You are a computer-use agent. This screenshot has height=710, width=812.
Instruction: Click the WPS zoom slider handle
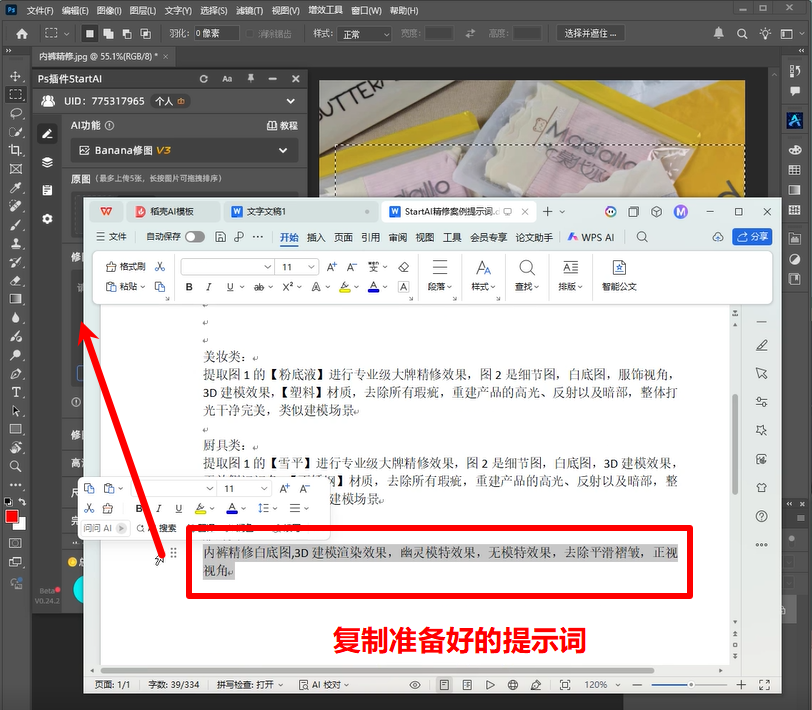(x=690, y=685)
